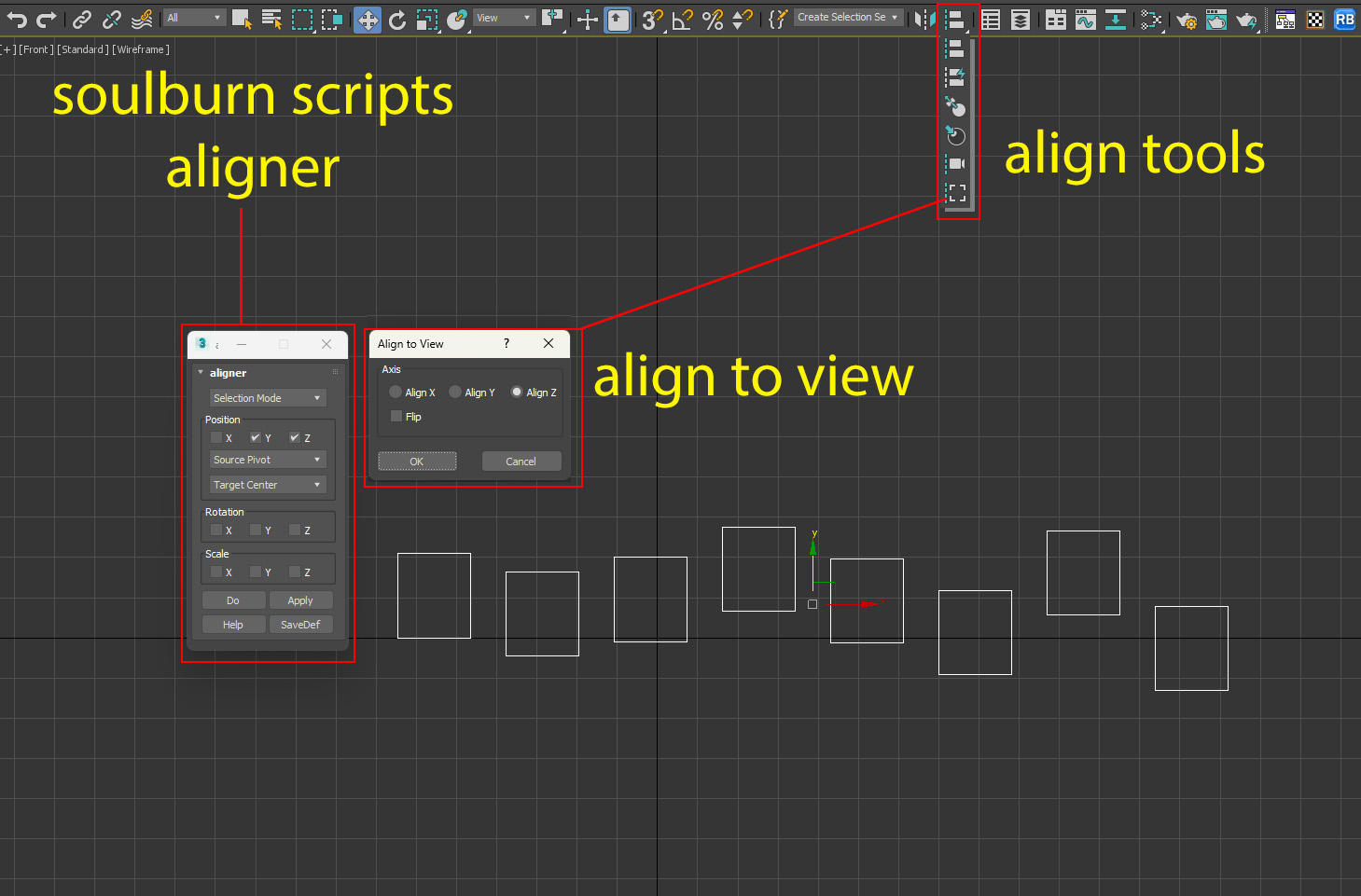Viewport: 1361px width, 896px height.
Task: Open Layer Explorer stack icon
Action: point(1021,19)
